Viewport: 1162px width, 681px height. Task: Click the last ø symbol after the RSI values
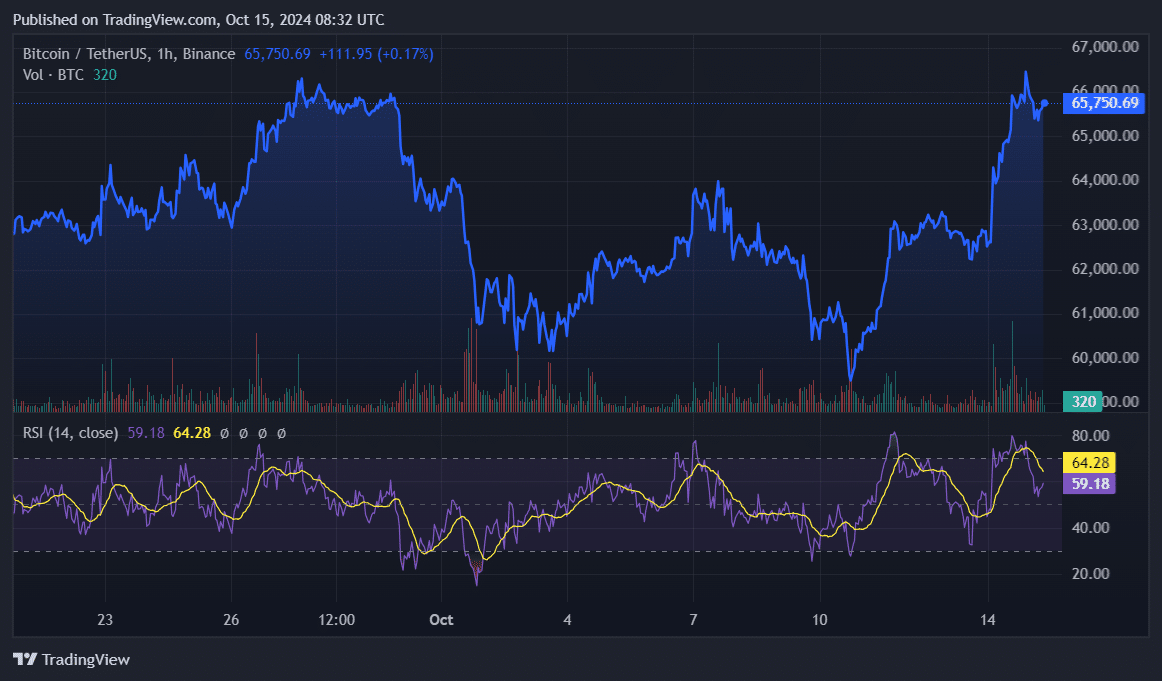(x=281, y=434)
